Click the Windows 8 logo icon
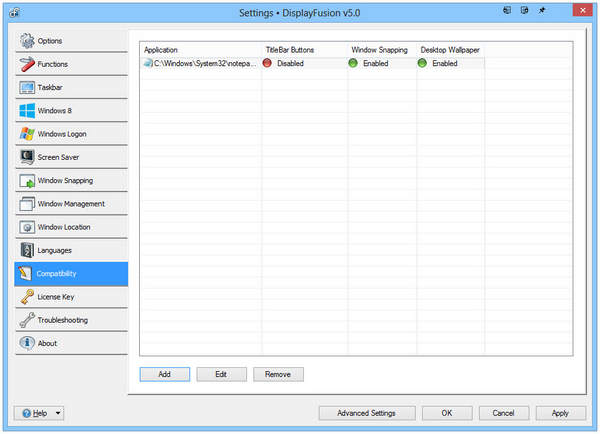The height and width of the screenshot is (434, 600). tap(27, 111)
